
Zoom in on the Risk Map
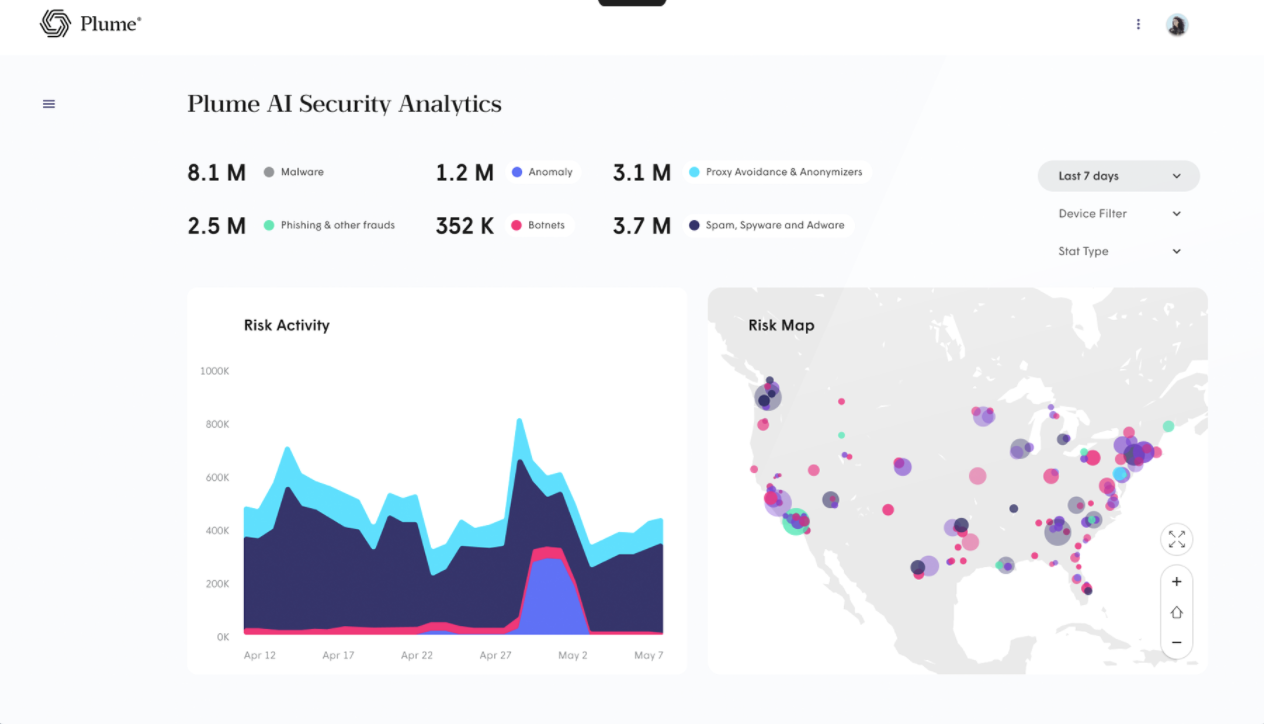tap(1177, 582)
